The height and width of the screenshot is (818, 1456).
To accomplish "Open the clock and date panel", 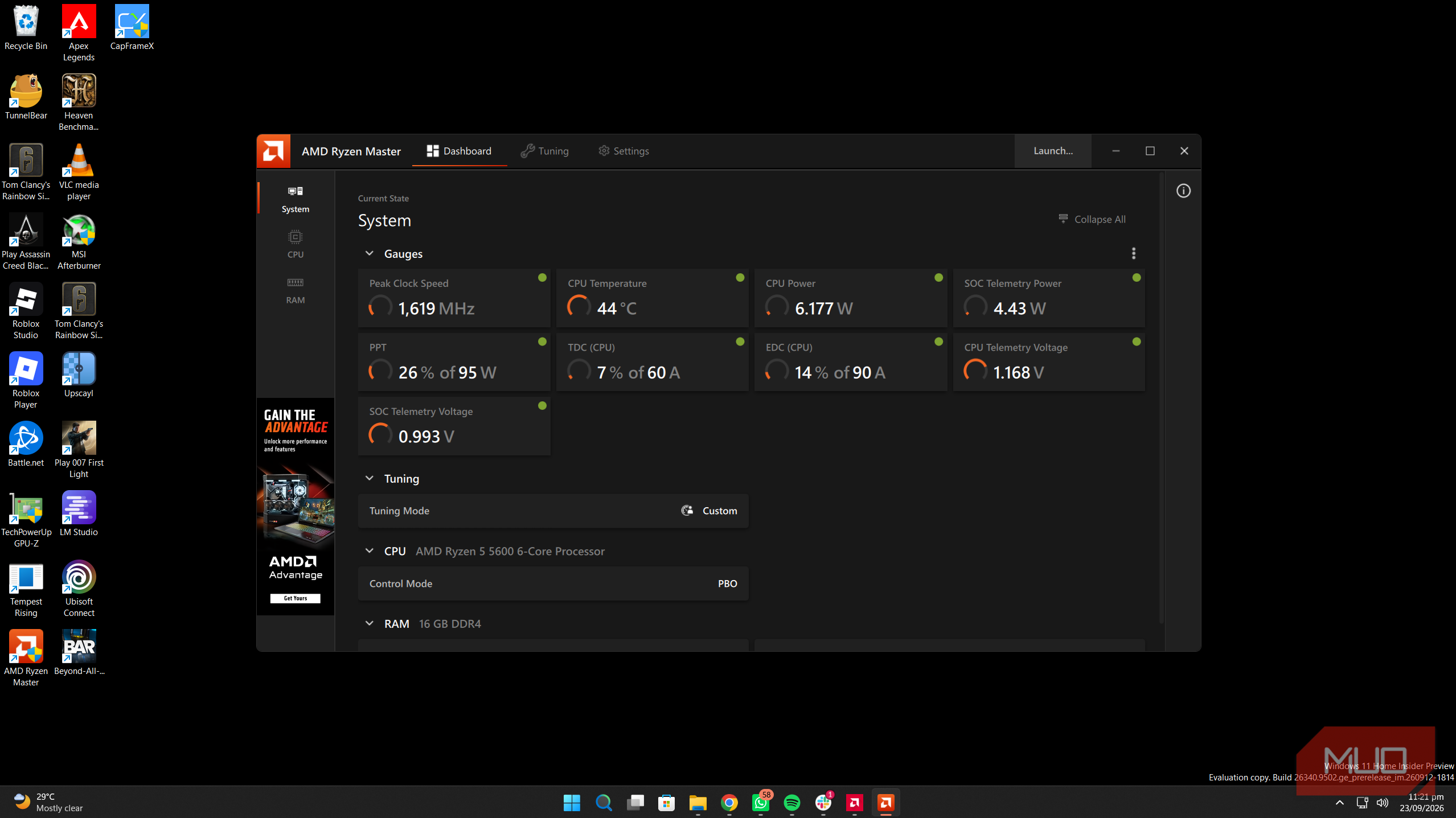I will pos(1422,803).
